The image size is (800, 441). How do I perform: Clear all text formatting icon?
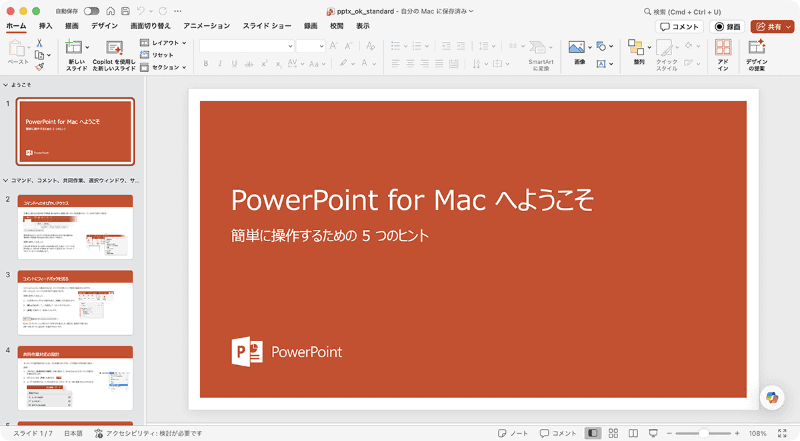coord(370,46)
